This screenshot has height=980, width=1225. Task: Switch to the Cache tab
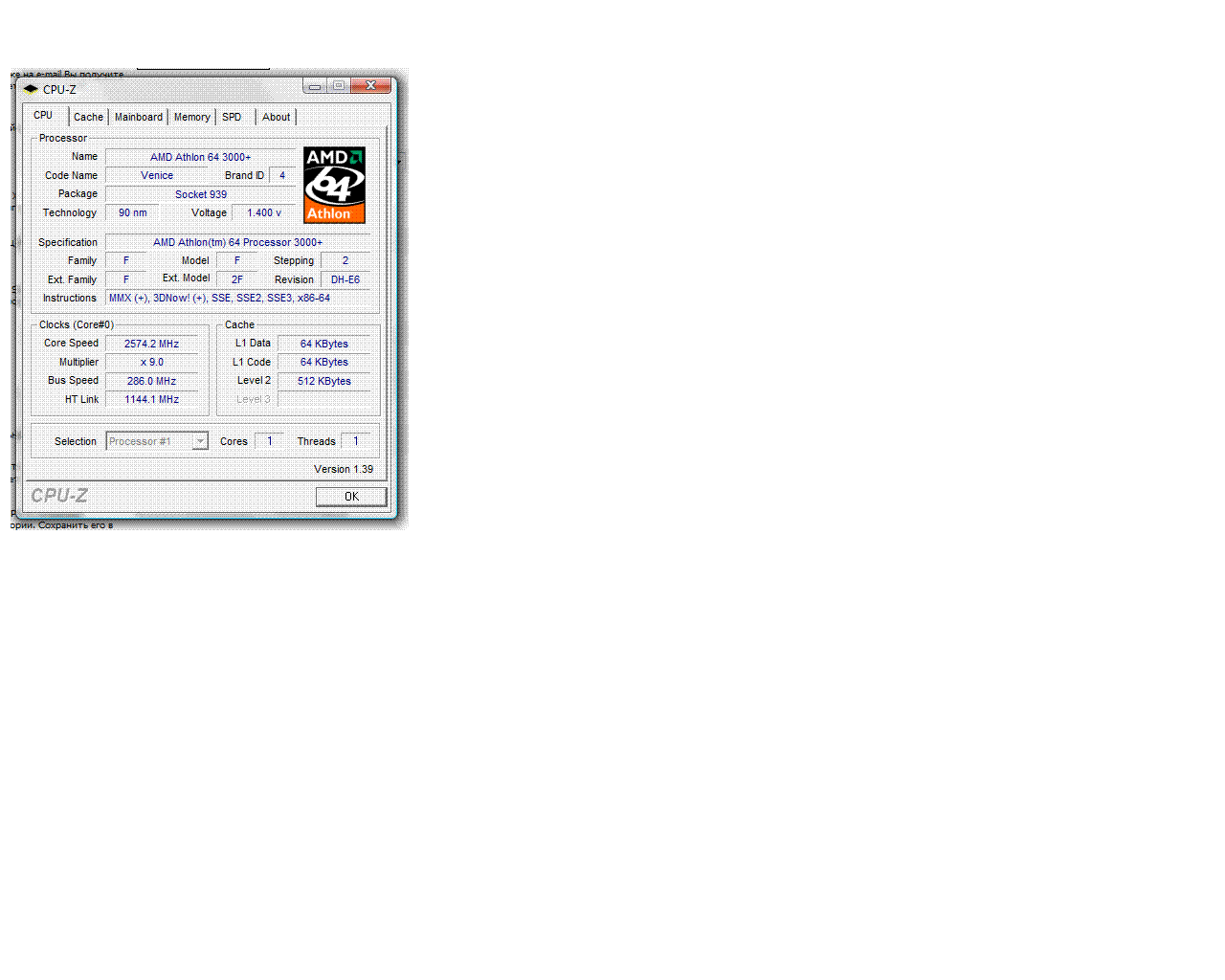[x=88, y=117]
